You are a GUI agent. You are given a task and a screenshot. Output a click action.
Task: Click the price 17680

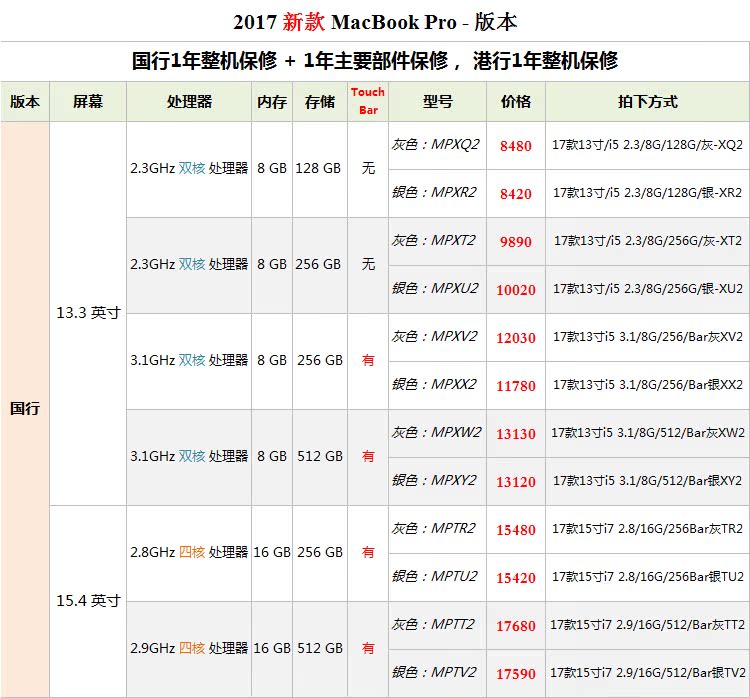pos(516,625)
